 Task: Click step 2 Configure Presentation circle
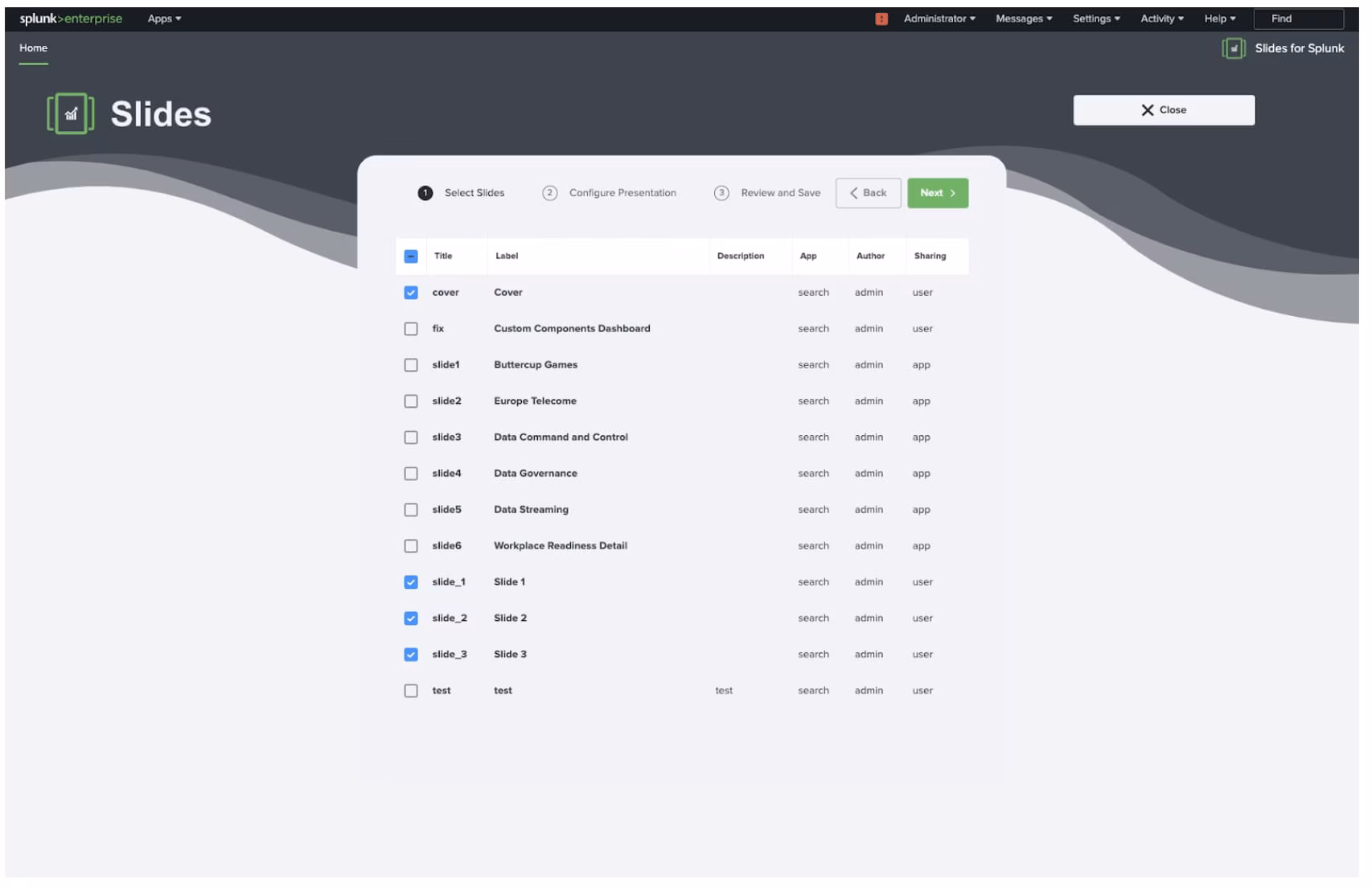[x=549, y=193]
